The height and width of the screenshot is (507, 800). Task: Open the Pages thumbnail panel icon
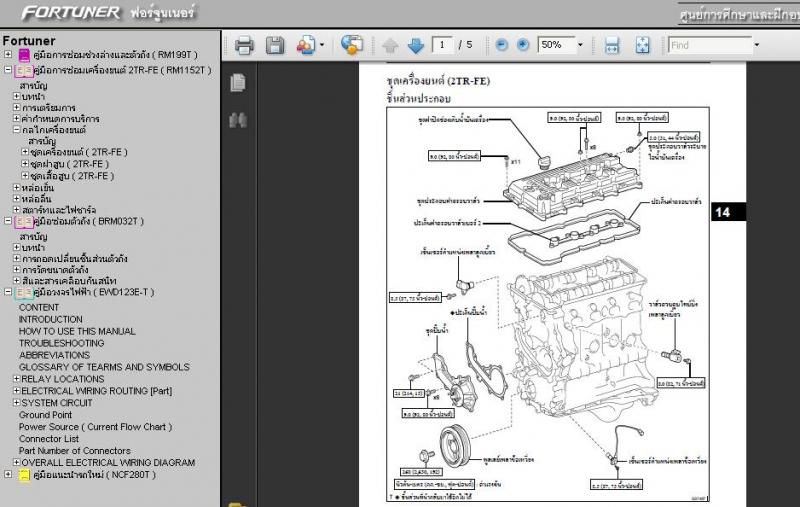click(x=237, y=82)
